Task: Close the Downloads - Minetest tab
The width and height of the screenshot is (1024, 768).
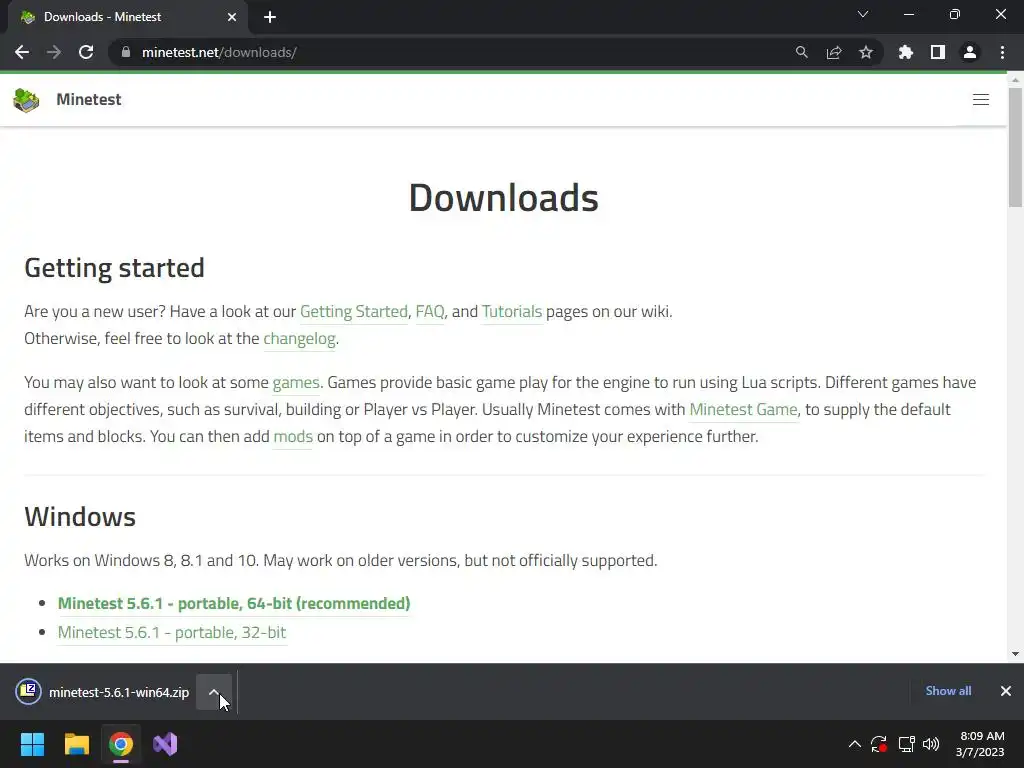Action: (232, 17)
